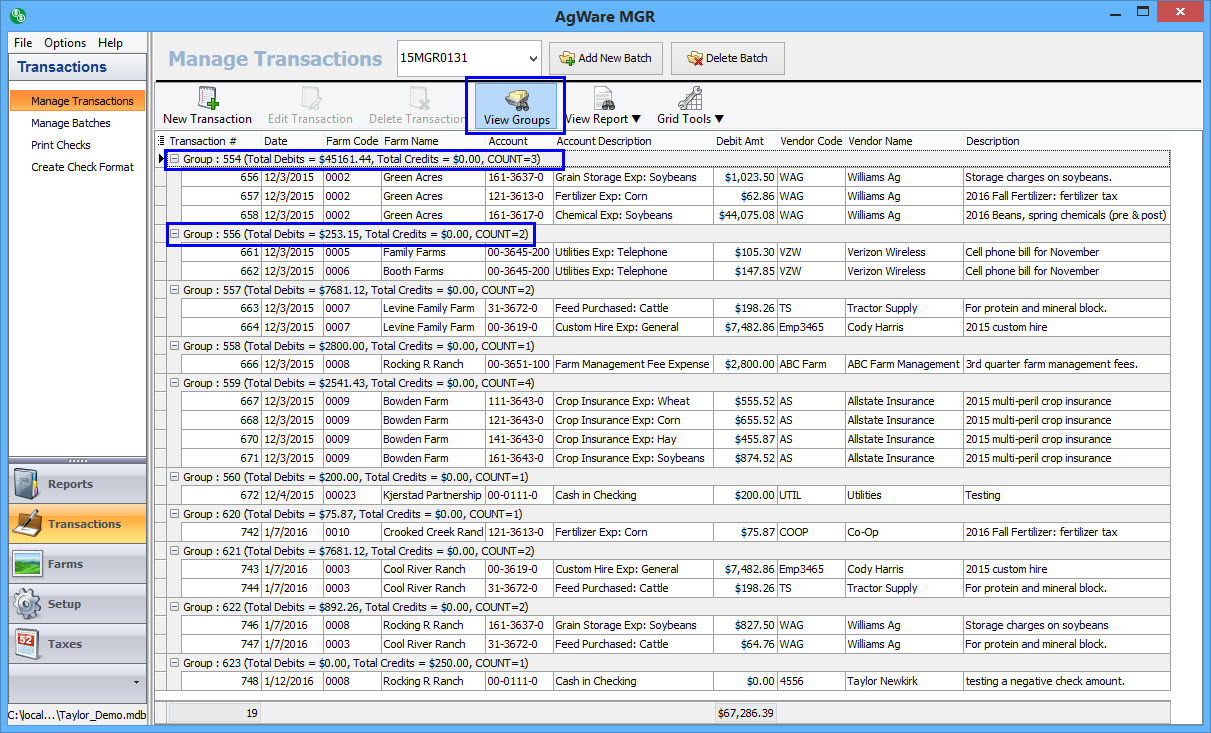1211x733 pixels.
Task: Open the View Report toolbar icon
Action: click(603, 99)
